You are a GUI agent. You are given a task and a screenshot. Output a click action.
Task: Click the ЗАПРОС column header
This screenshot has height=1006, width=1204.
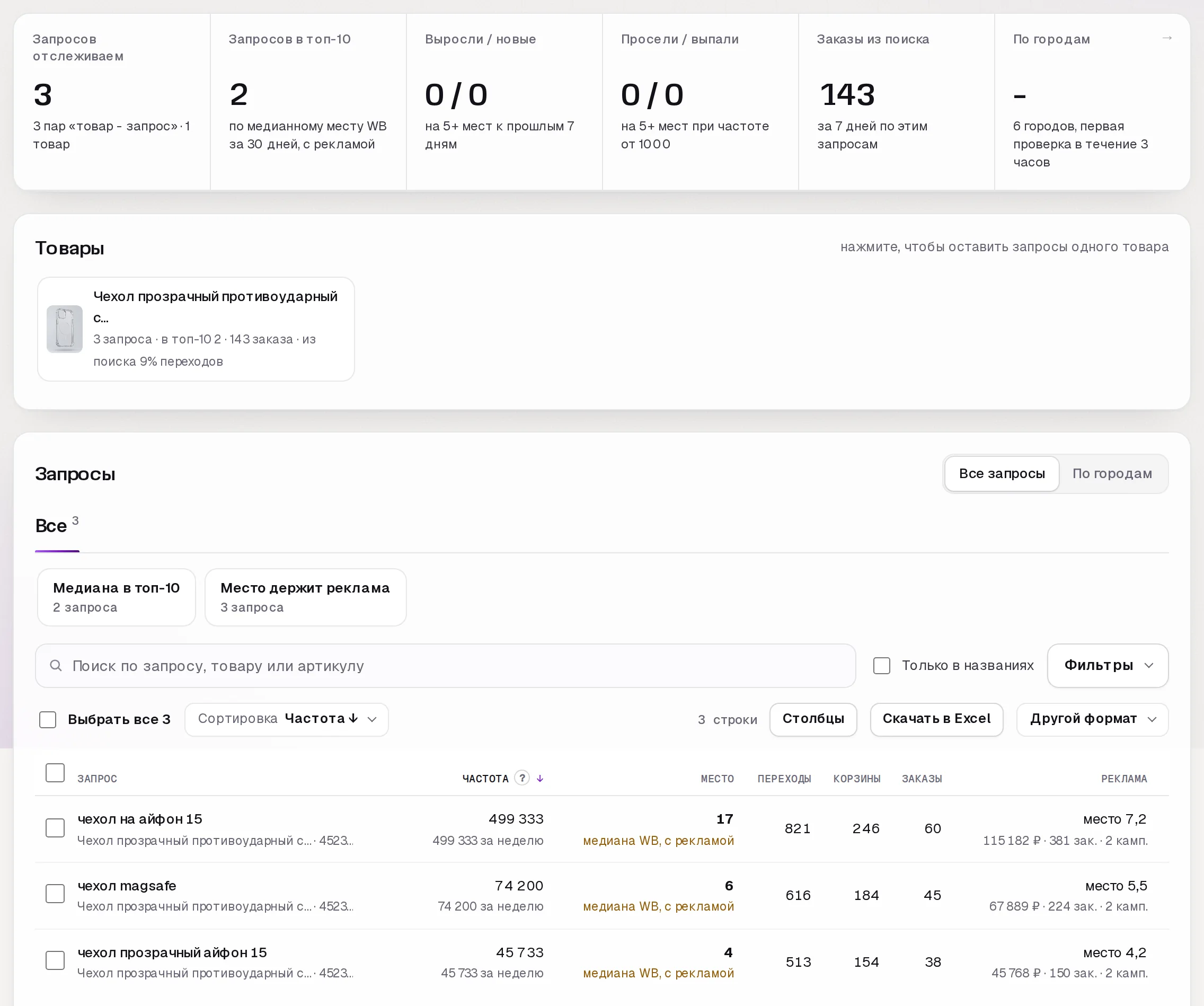(98, 779)
